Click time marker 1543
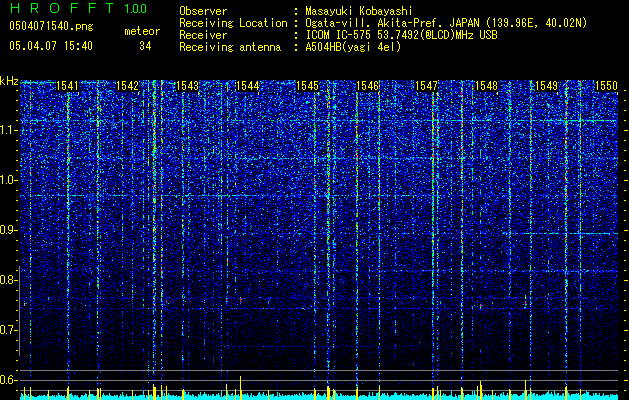 [x=187, y=86]
